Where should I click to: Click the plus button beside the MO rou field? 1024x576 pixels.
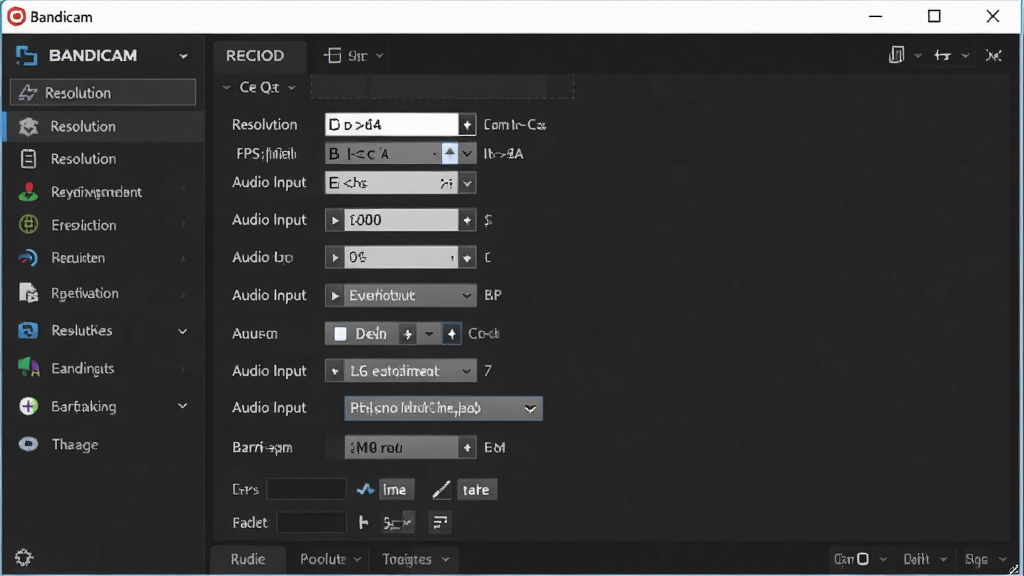click(x=467, y=447)
